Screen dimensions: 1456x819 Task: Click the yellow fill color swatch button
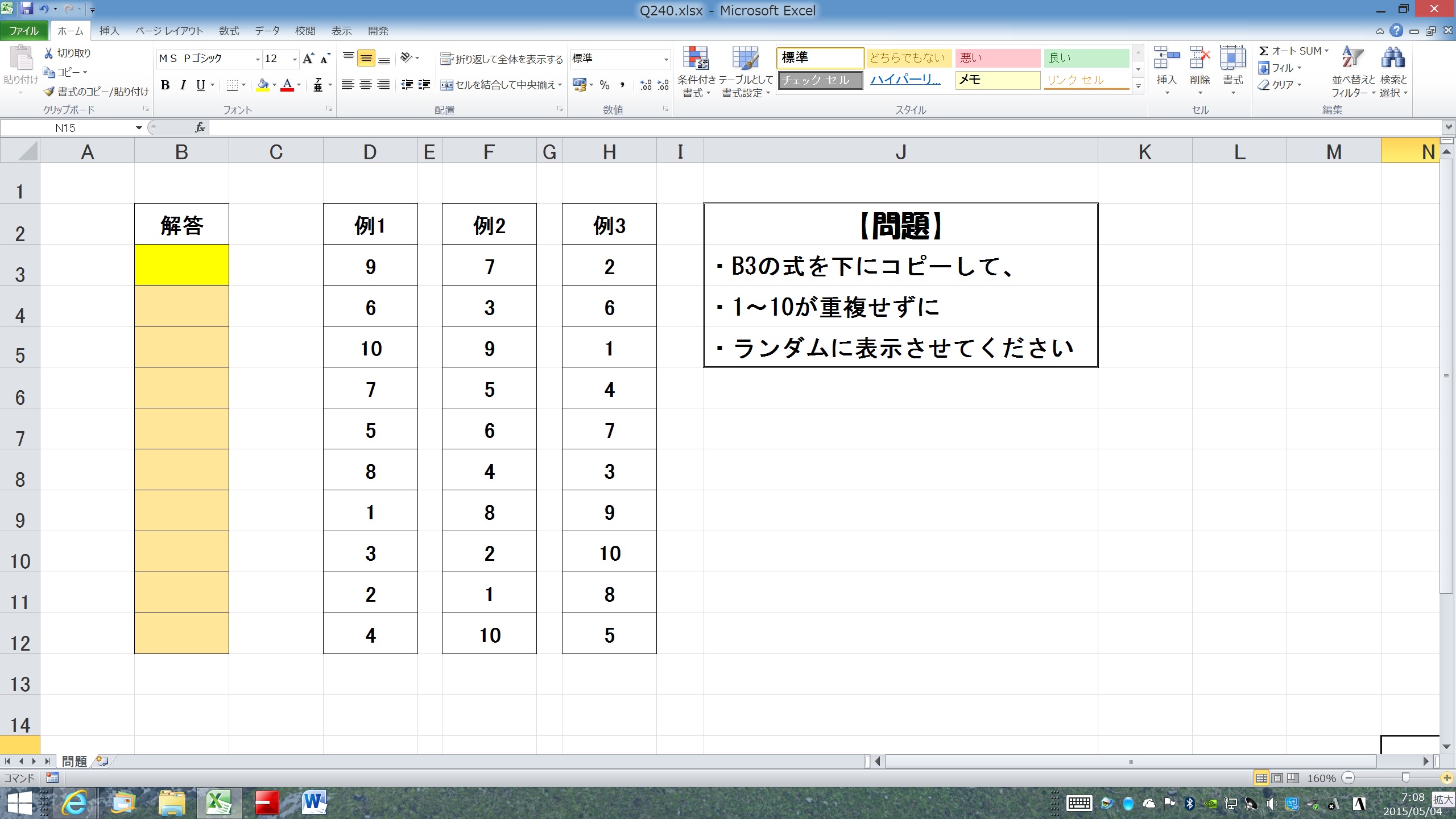(x=262, y=85)
